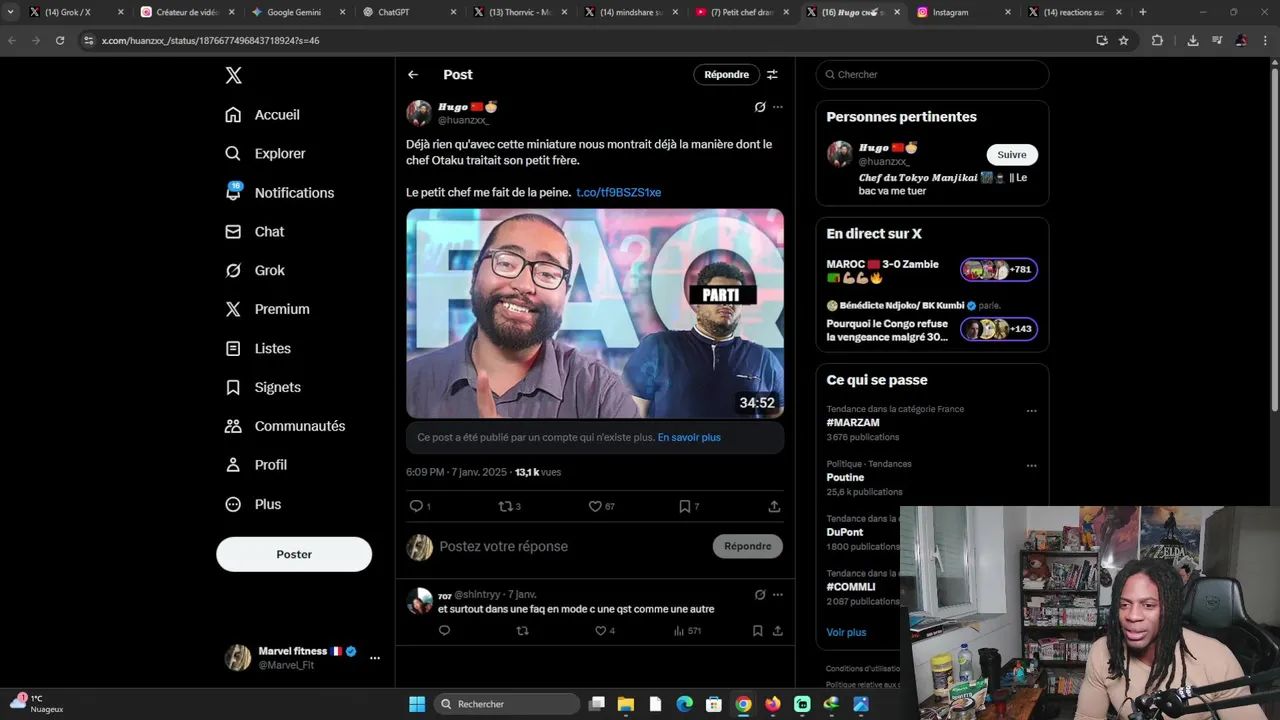Image resolution: width=1280 pixels, height=720 pixels.
Task: Open reply sort settings icon in header
Action: coord(772,75)
